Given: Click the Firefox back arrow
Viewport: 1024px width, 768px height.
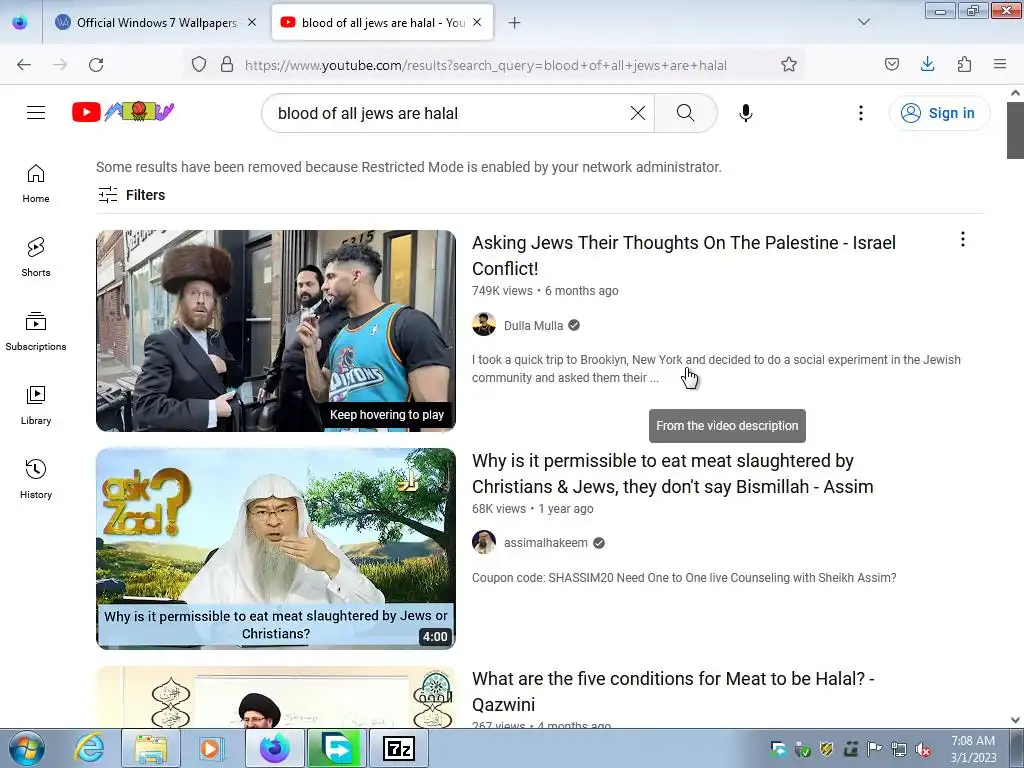Looking at the screenshot, I should 24,65.
